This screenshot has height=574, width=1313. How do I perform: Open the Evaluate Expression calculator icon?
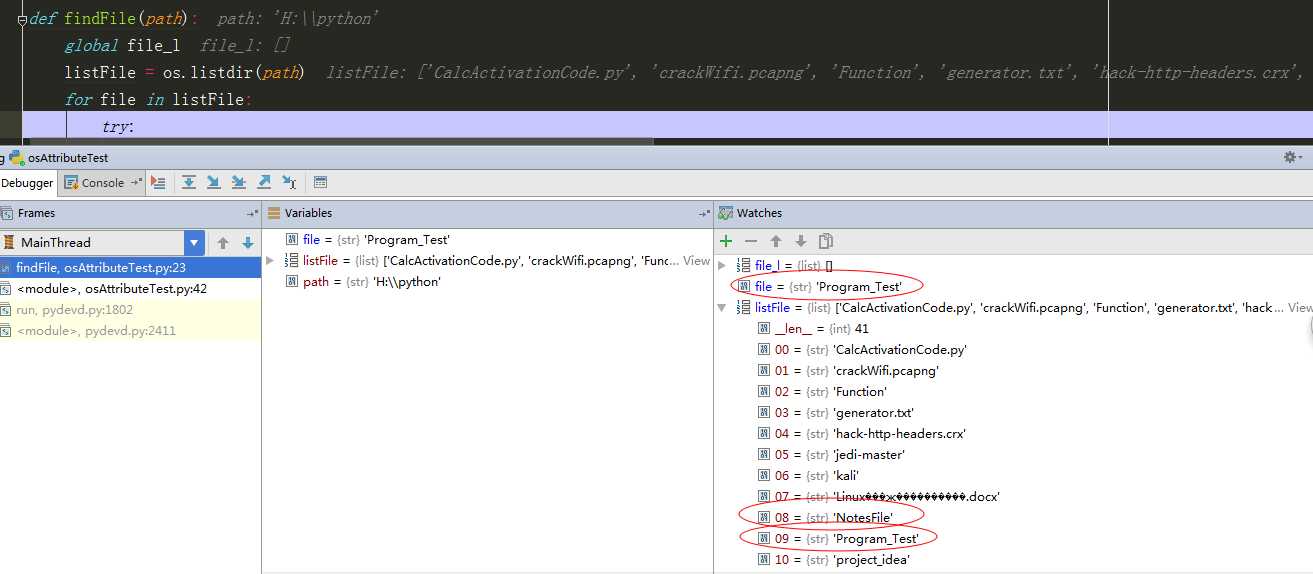click(320, 182)
